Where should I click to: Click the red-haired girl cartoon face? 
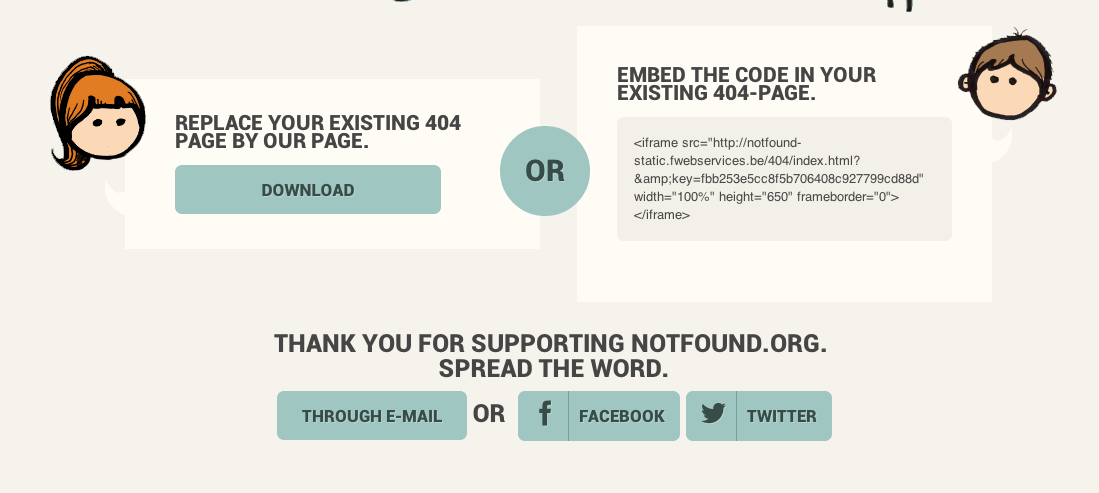coord(97,114)
